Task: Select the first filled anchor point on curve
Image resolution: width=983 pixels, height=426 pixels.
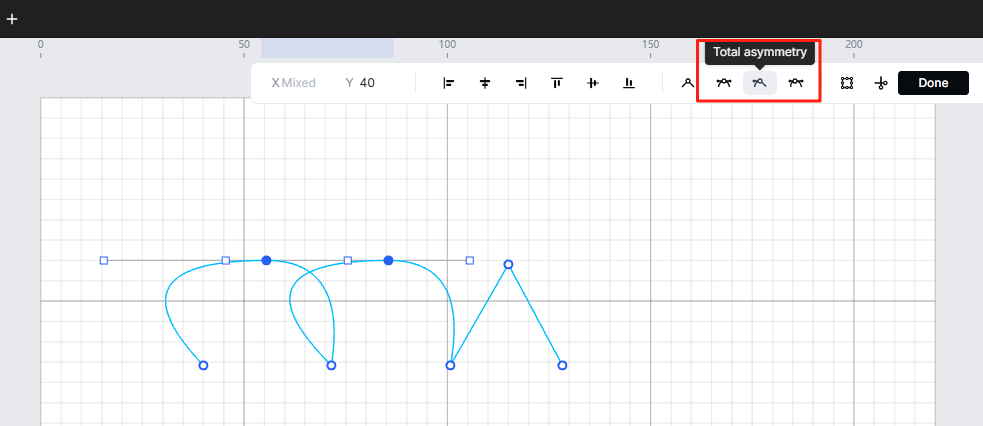Action: (266, 260)
